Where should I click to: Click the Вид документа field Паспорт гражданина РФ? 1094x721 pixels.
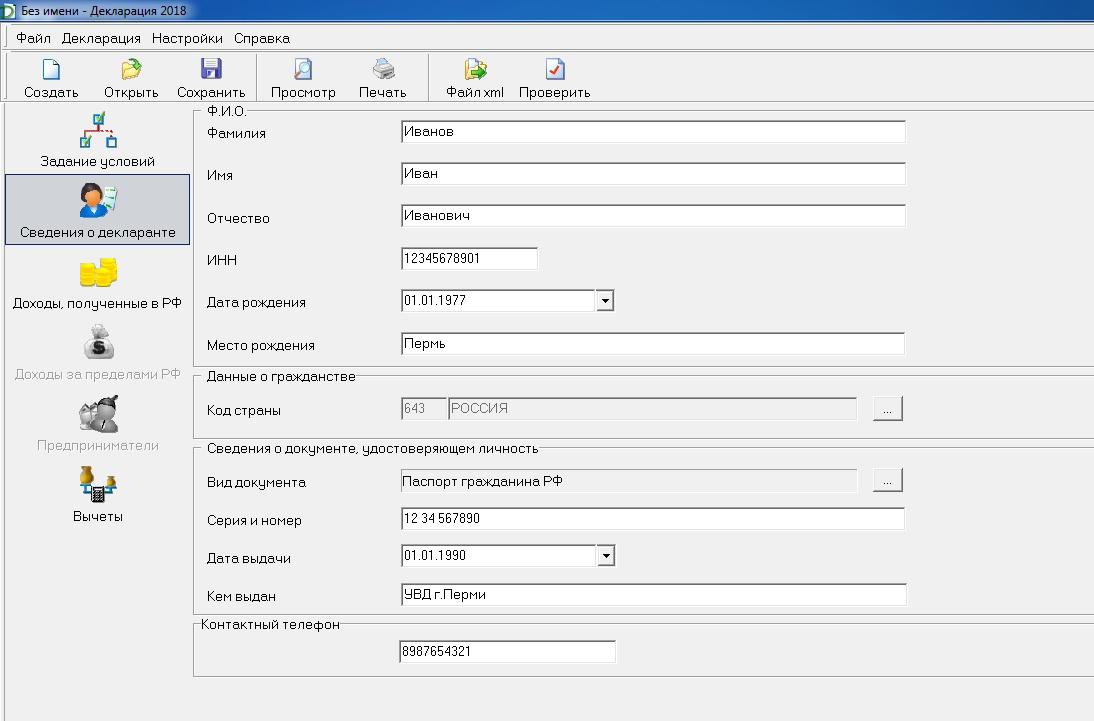click(x=629, y=481)
